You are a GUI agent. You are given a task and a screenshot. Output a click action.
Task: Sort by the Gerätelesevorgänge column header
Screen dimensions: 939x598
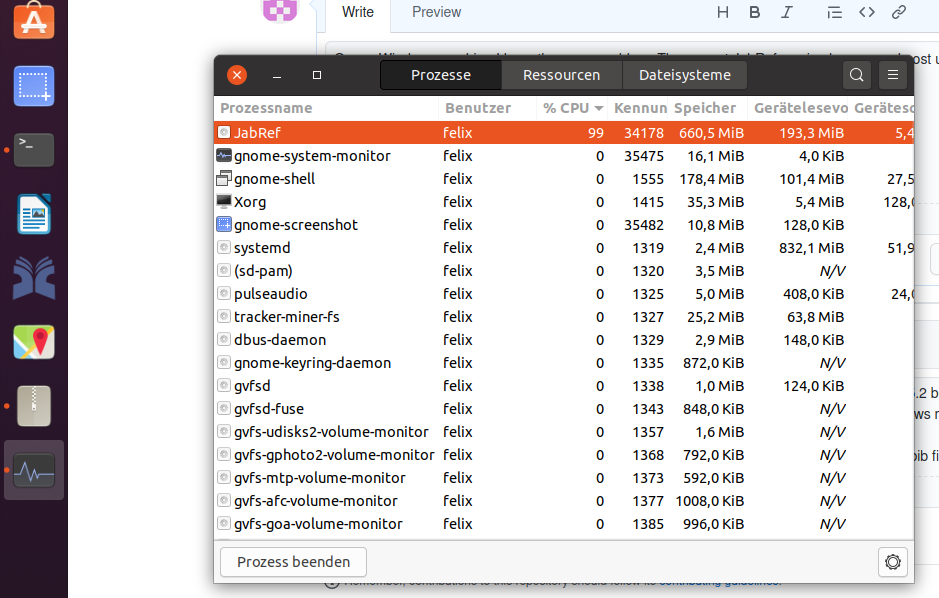point(800,108)
